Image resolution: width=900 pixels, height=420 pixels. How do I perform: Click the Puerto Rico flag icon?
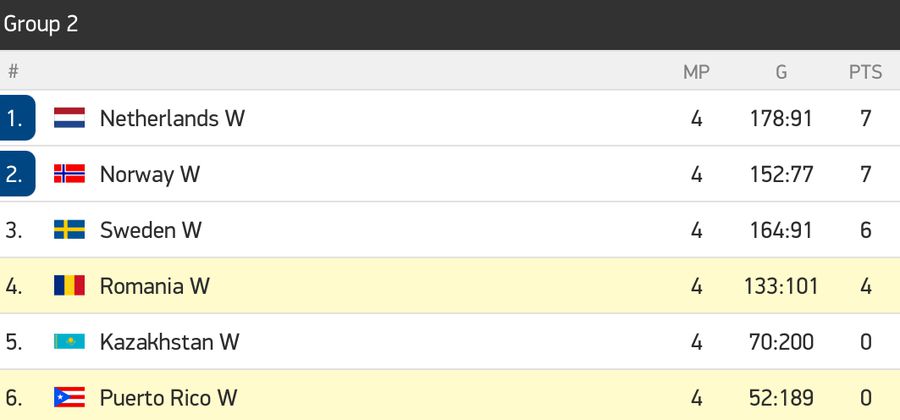pyautogui.click(x=69, y=397)
